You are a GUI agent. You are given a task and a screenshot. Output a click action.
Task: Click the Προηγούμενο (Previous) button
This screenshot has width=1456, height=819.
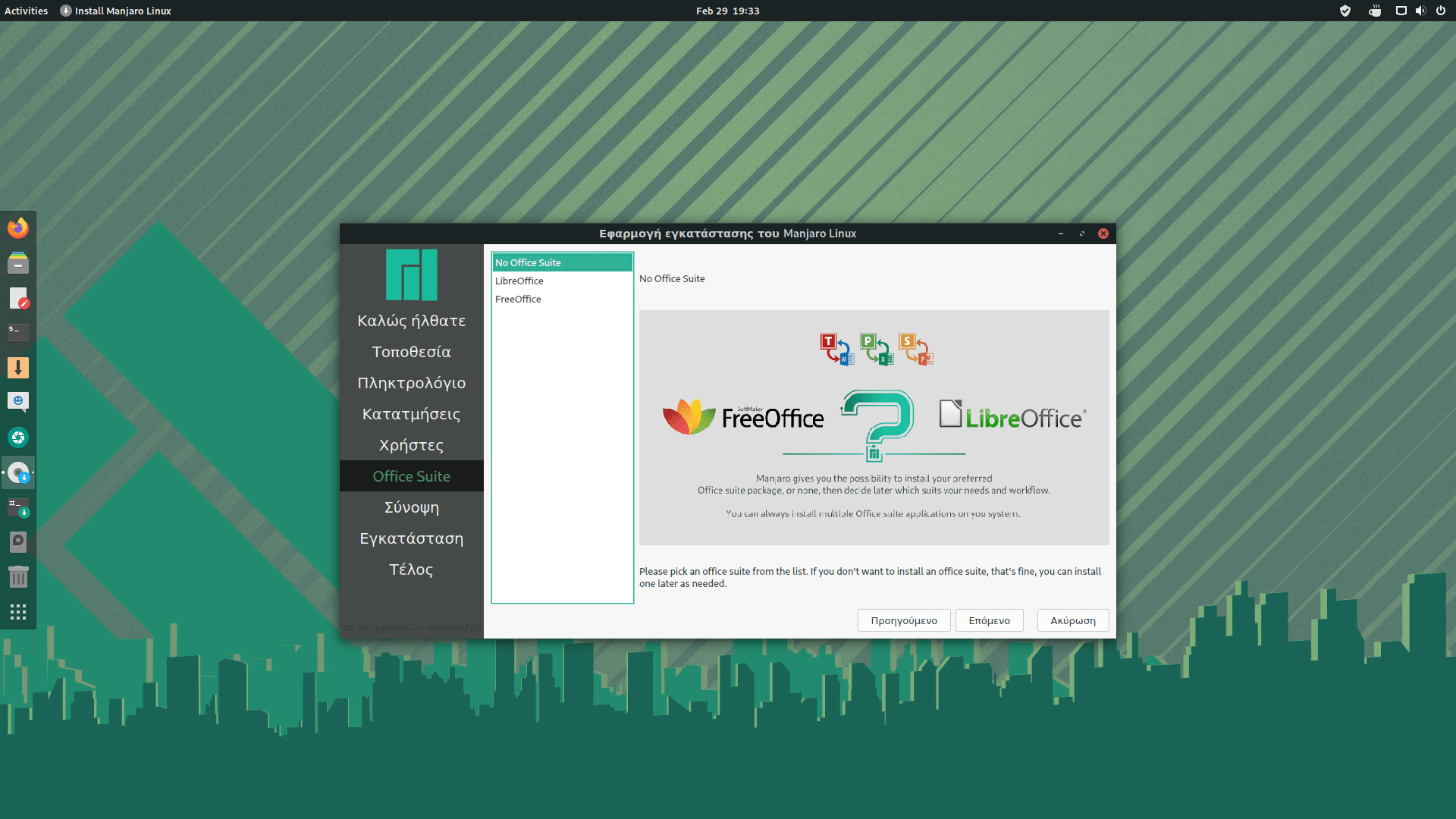(x=904, y=620)
